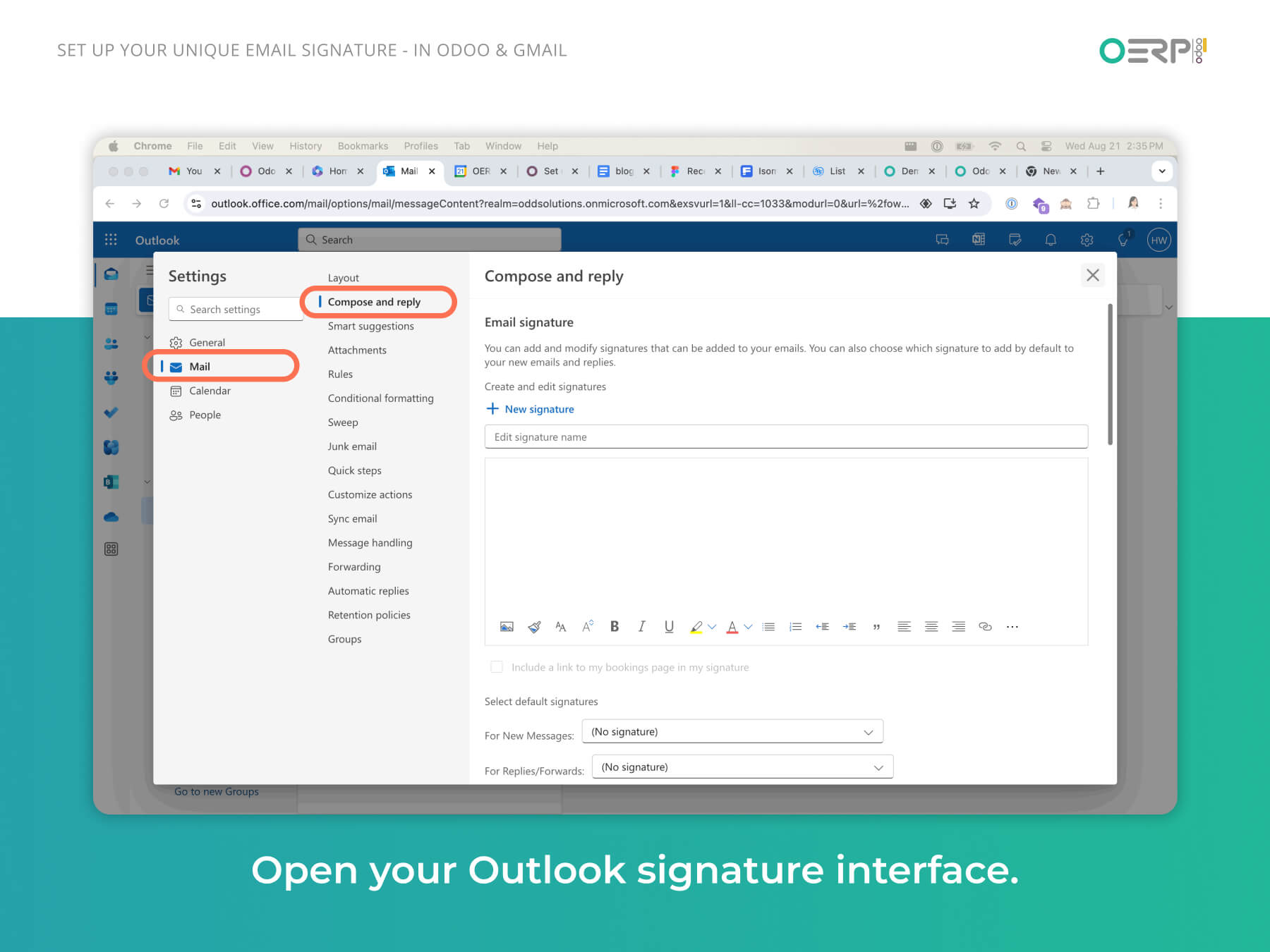Screen dimensions: 1270x952
Task: Open Outlook settings gear icon
Action: point(1087,240)
